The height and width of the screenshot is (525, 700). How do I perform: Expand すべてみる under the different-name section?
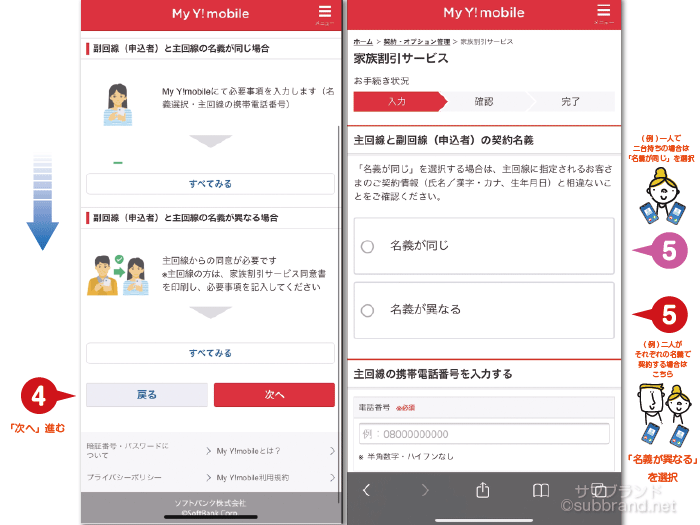pyautogui.click(x=210, y=353)
